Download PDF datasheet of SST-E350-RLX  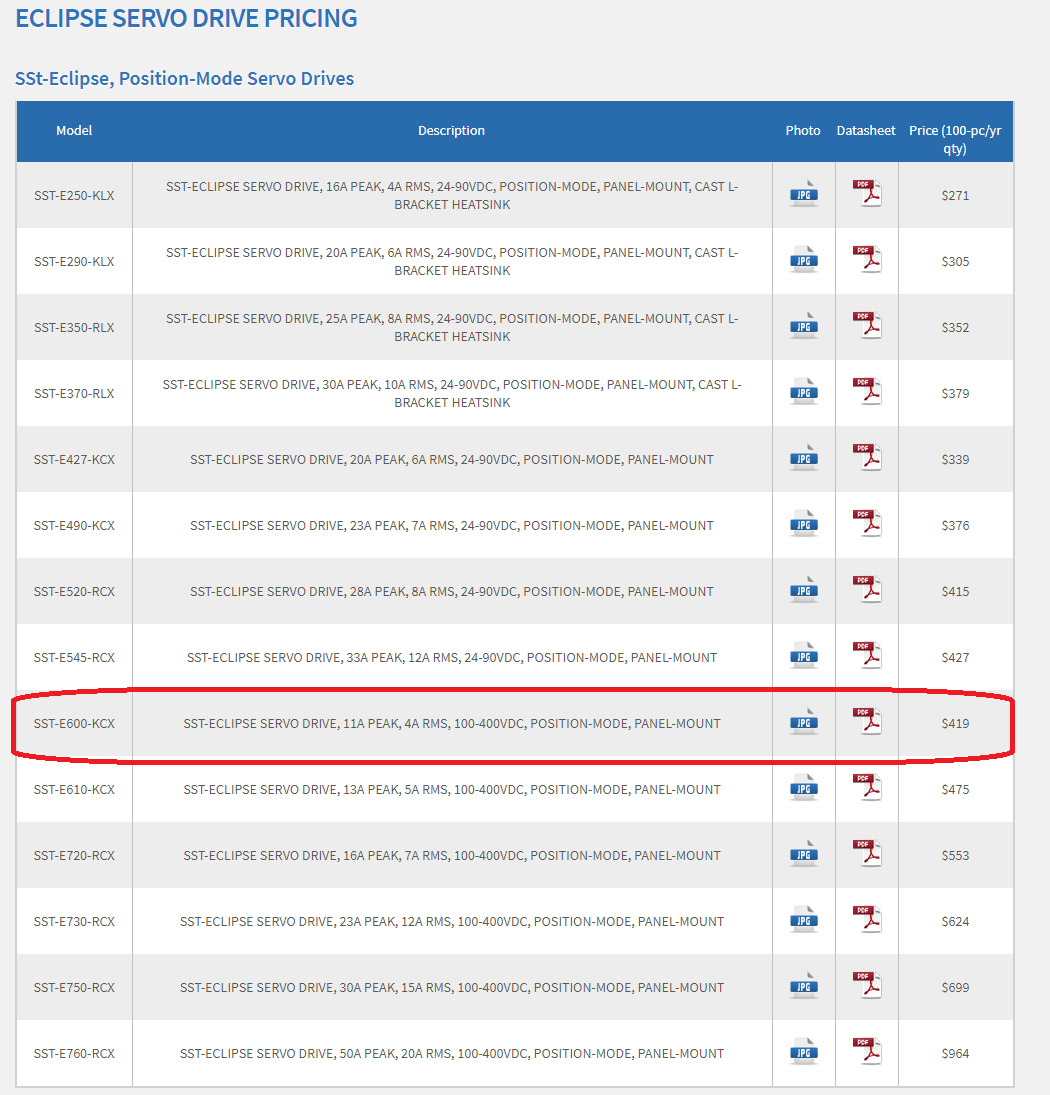[867, 325]
